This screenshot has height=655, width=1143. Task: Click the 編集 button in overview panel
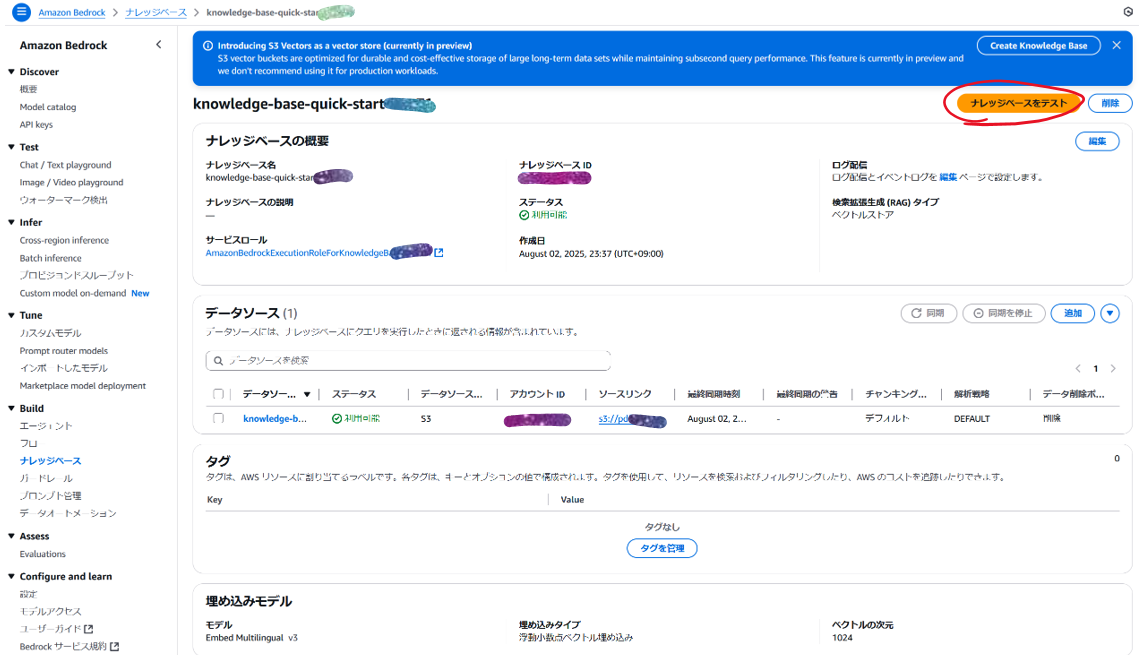pos(1097,141)
